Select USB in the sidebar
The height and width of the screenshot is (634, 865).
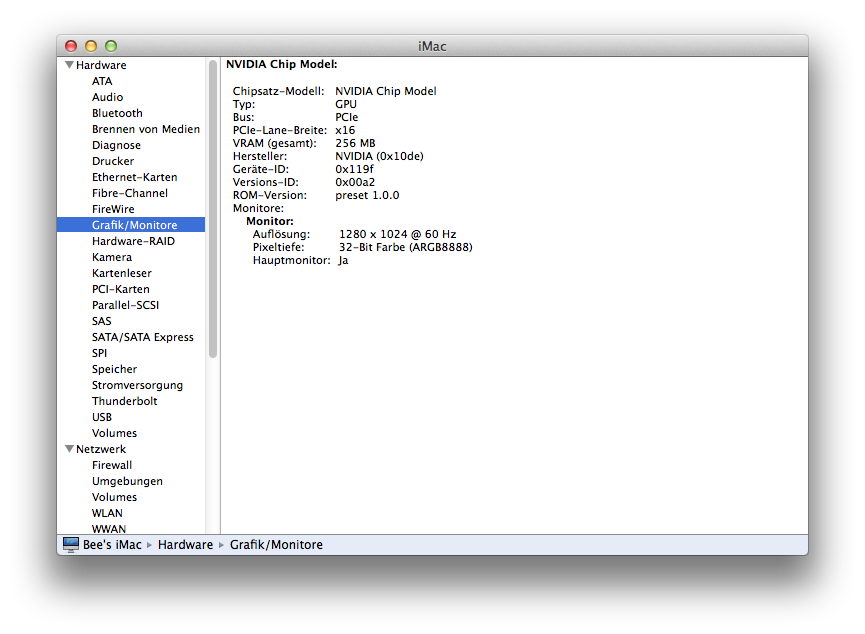coord(102,417)
